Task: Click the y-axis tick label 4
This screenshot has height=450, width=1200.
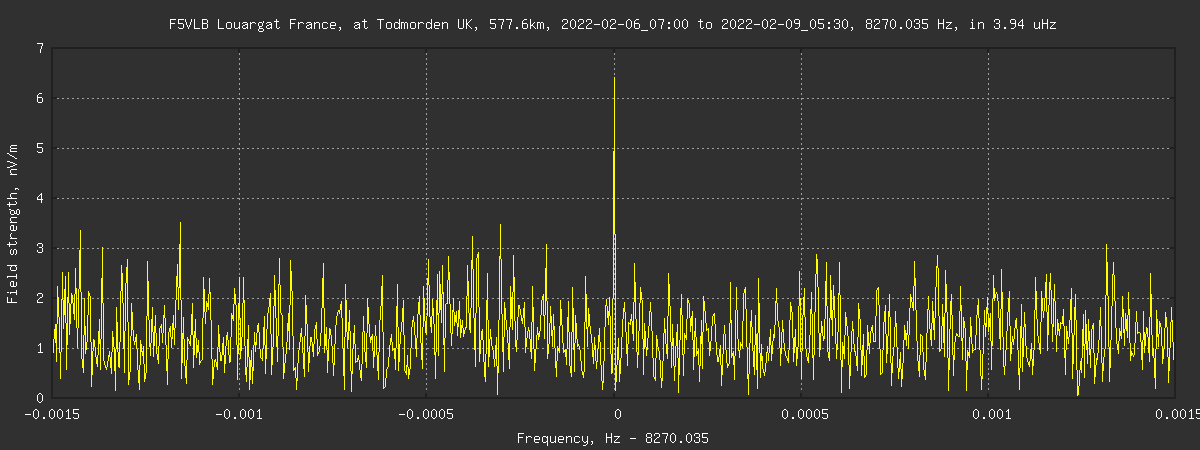Action: click(x=39, y=198)
